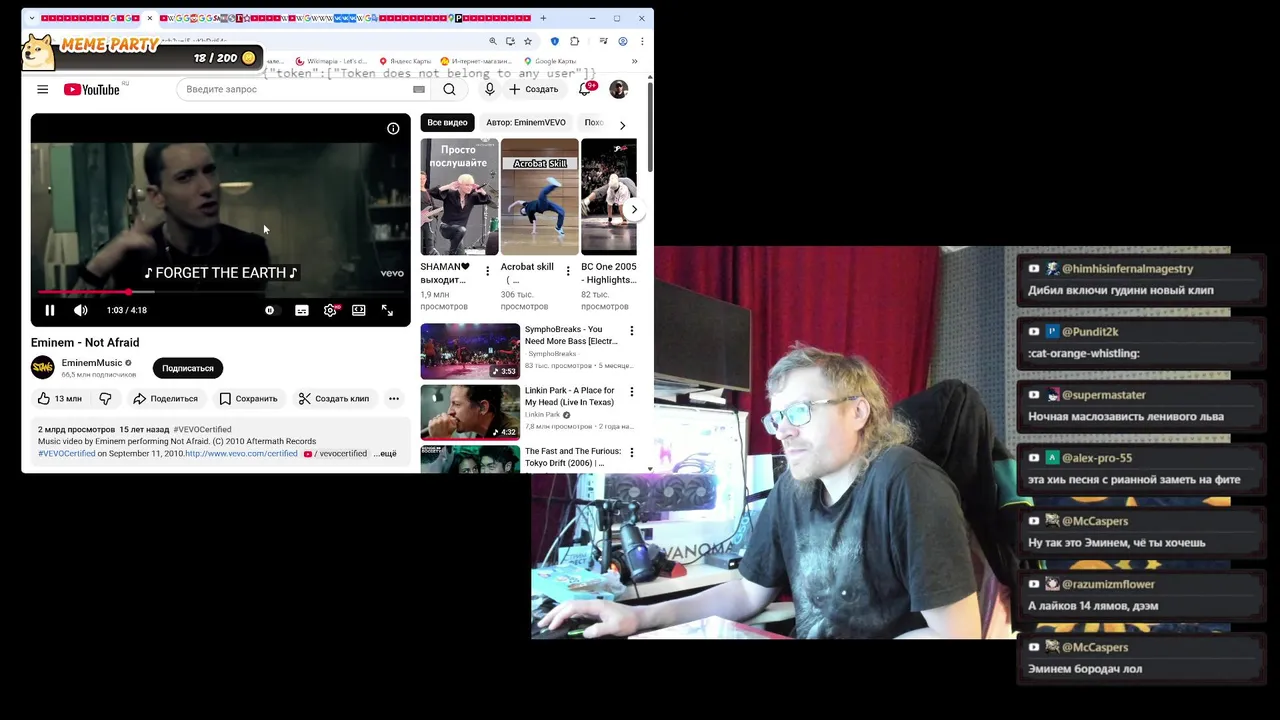Select the Автор: EminemVEVO chip

pos(526,123)
